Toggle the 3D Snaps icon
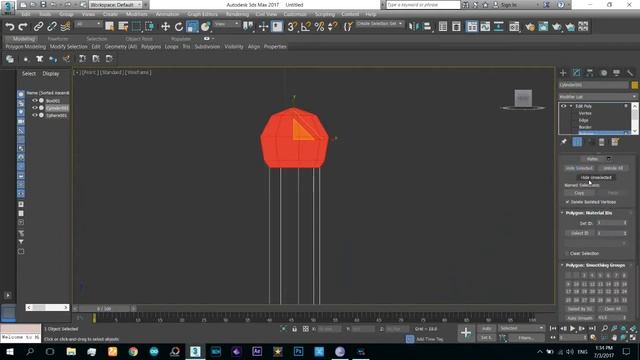The image size is (640, 360). 292,27
